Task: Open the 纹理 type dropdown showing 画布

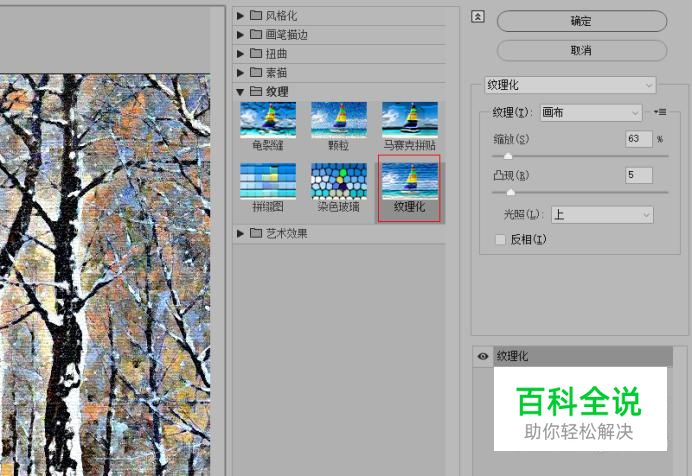Action: (591, 112)
